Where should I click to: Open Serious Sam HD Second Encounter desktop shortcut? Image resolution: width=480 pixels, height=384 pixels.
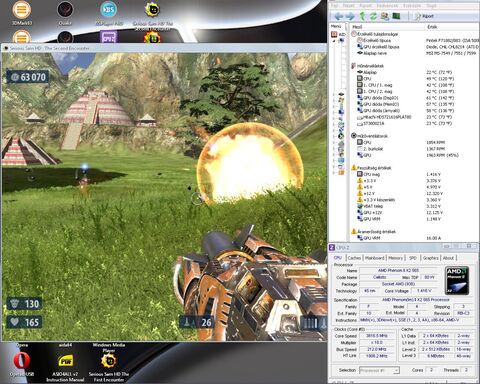pos(153,15)
